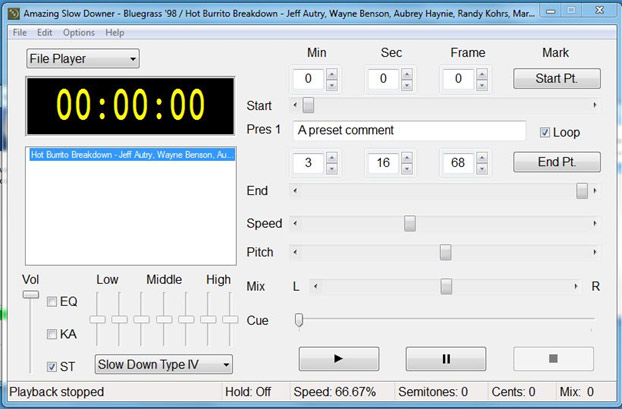
Task: Click the end Sec field showing 16
Action: click(383, 163)
